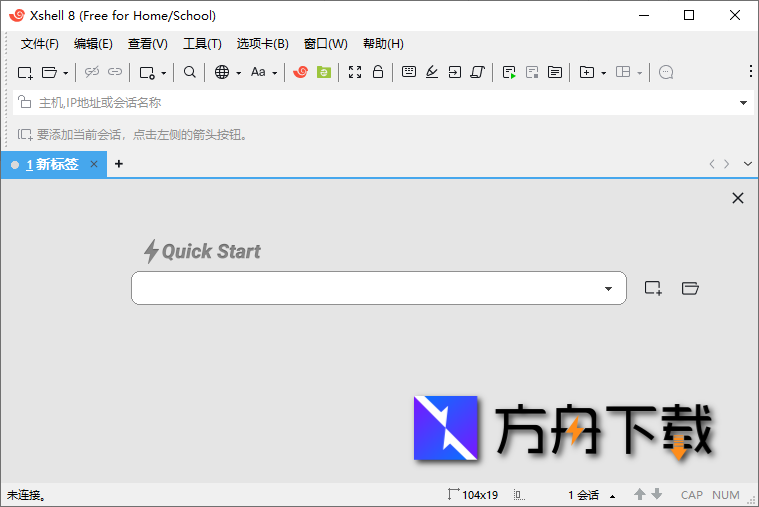
Task: Click the CAP status indicator
Action: click(692, 495)
